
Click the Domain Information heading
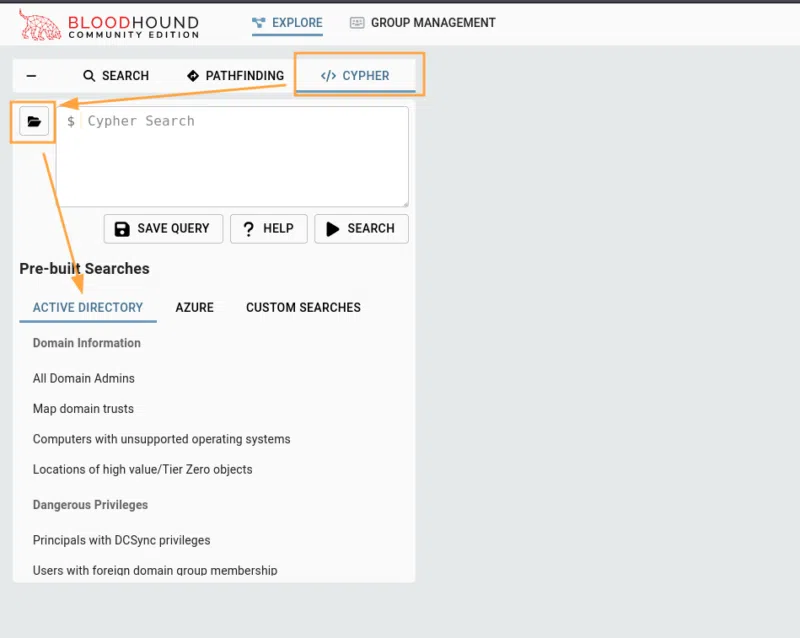point(87,343)
